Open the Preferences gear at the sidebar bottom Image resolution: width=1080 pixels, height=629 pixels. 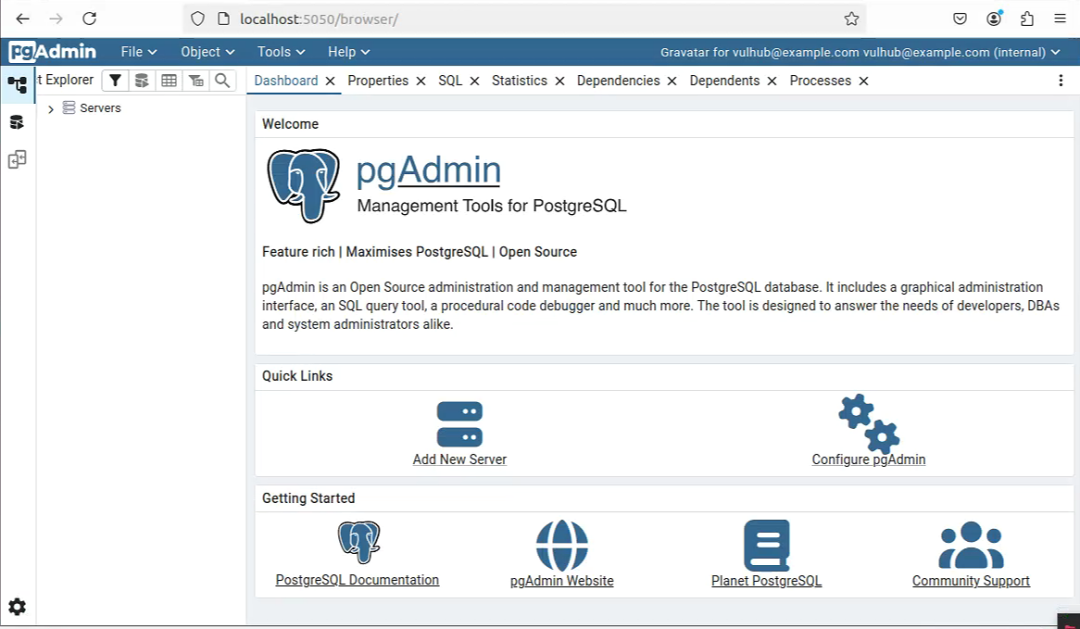tap(17, 606)
